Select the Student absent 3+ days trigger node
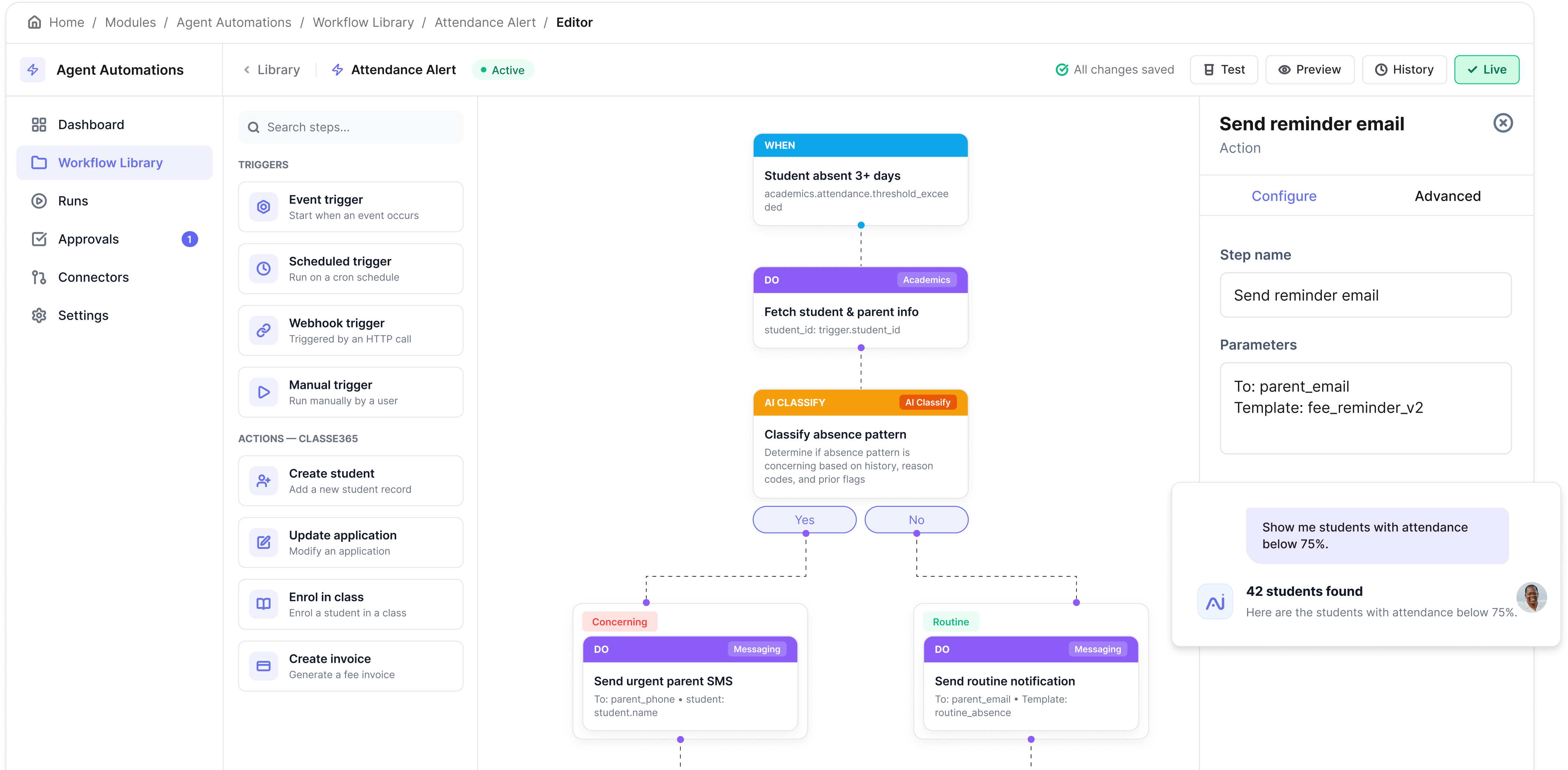1568x770 pixels. pos(860,179)
